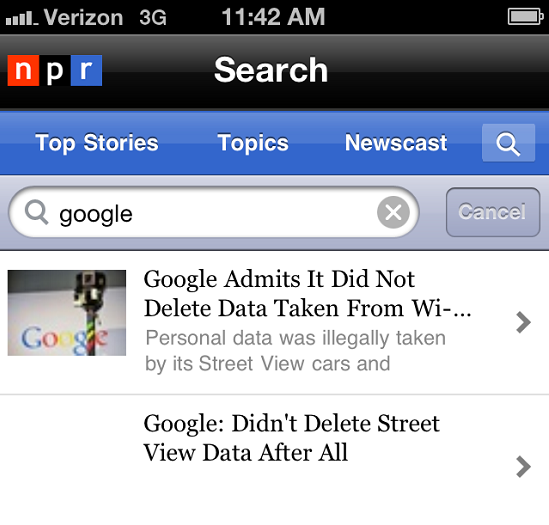
Task: Switch to Top Stories tab
Action: [97, 143]
